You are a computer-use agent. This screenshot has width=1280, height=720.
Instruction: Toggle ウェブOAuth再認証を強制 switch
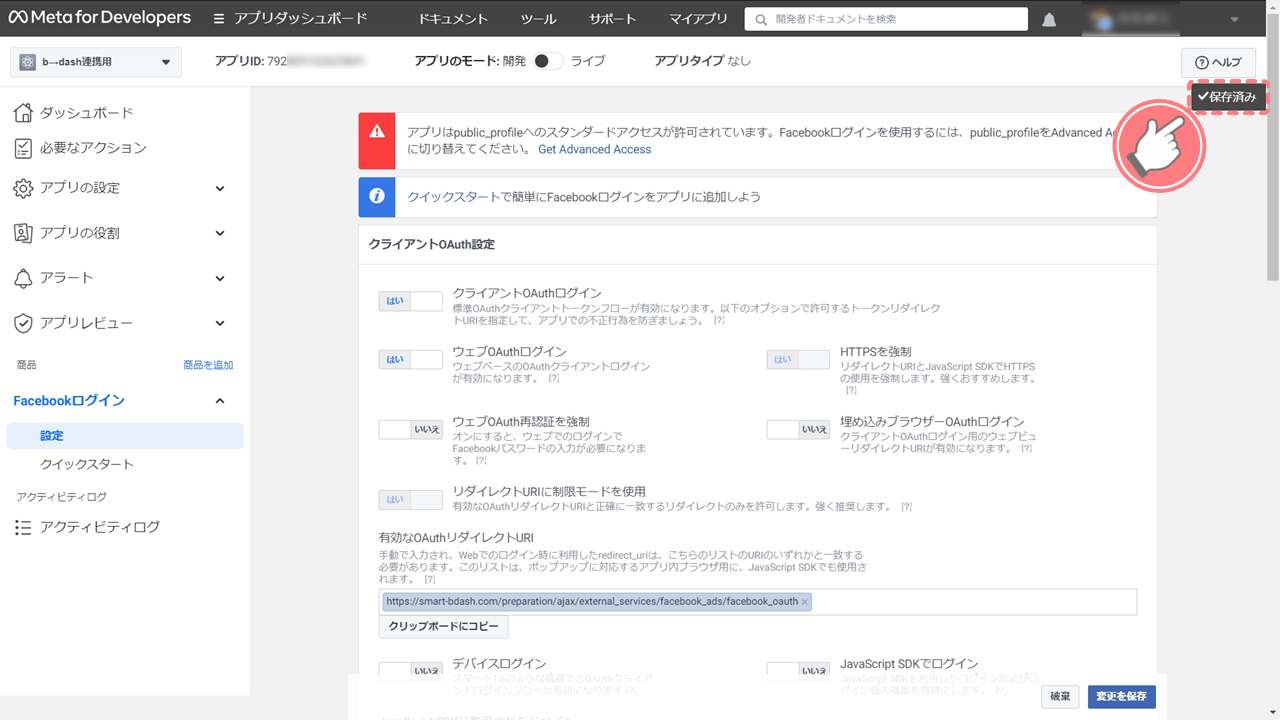(x=410, y=430)
